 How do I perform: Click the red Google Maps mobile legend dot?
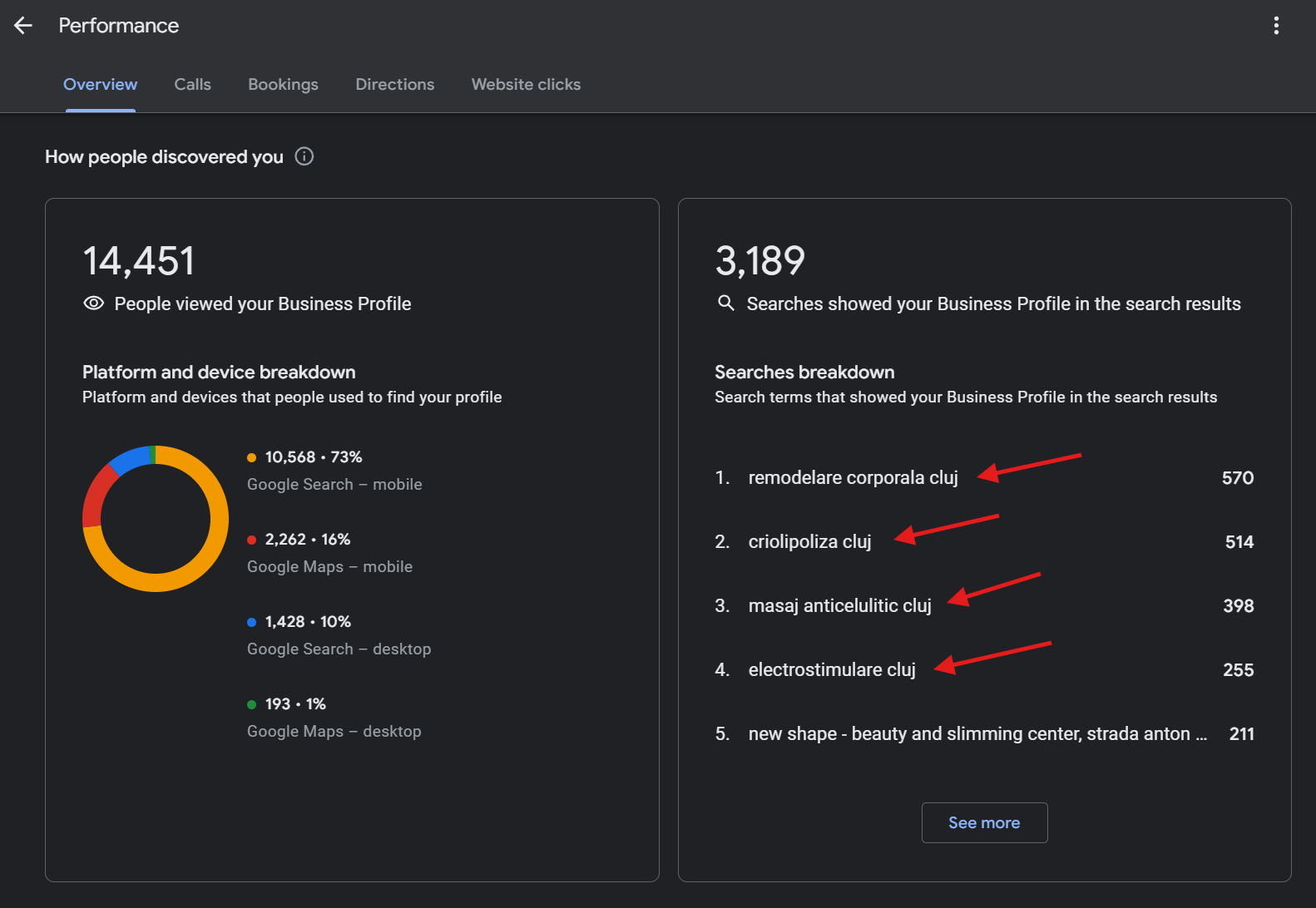tap(251, 540)
